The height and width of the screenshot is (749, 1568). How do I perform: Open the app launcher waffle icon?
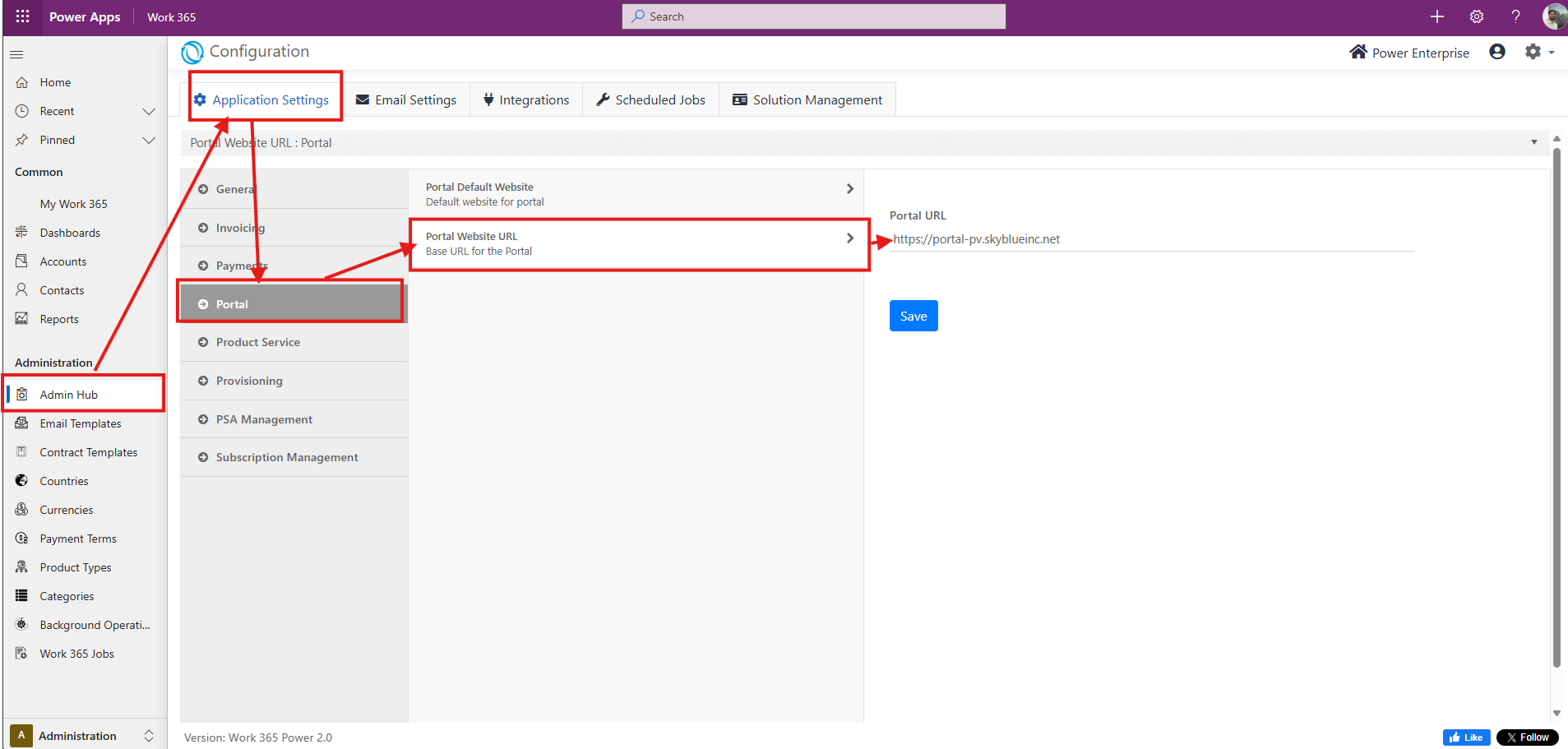click(x=22, y=16)
